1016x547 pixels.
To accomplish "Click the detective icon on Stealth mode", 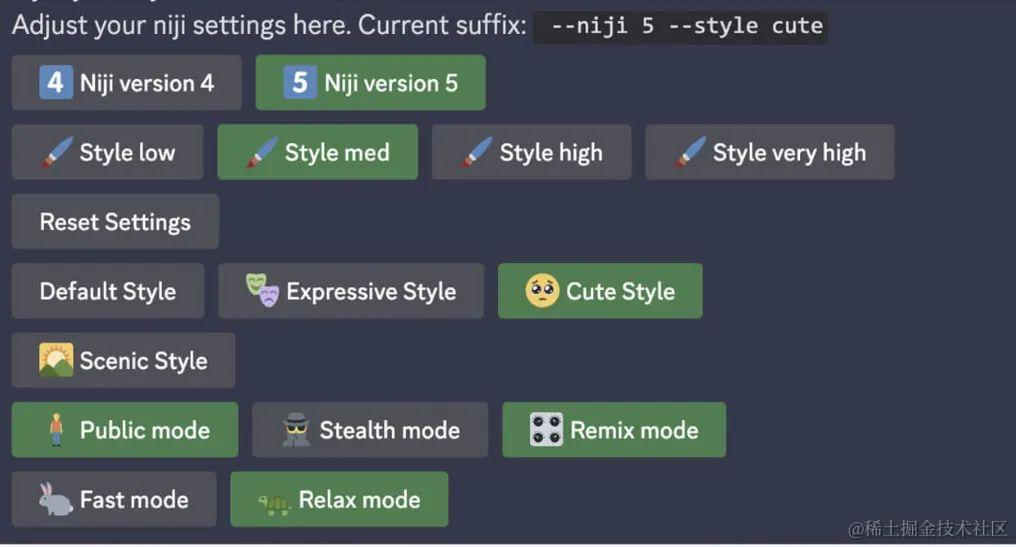I will [x=296, y=430].
